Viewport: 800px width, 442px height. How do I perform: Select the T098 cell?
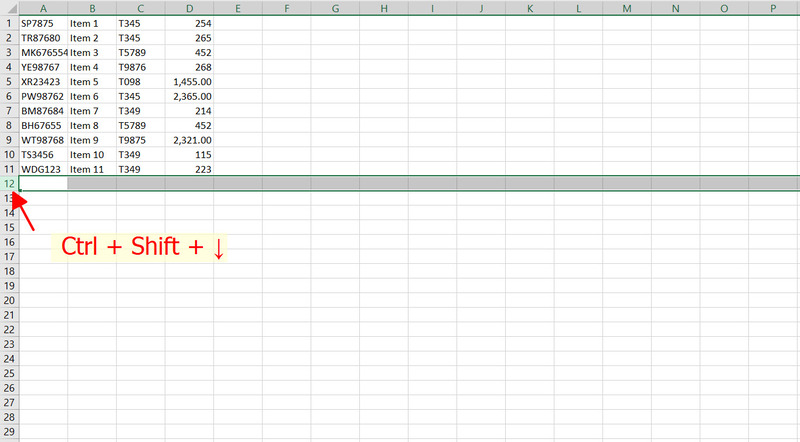tap(140, 81)
